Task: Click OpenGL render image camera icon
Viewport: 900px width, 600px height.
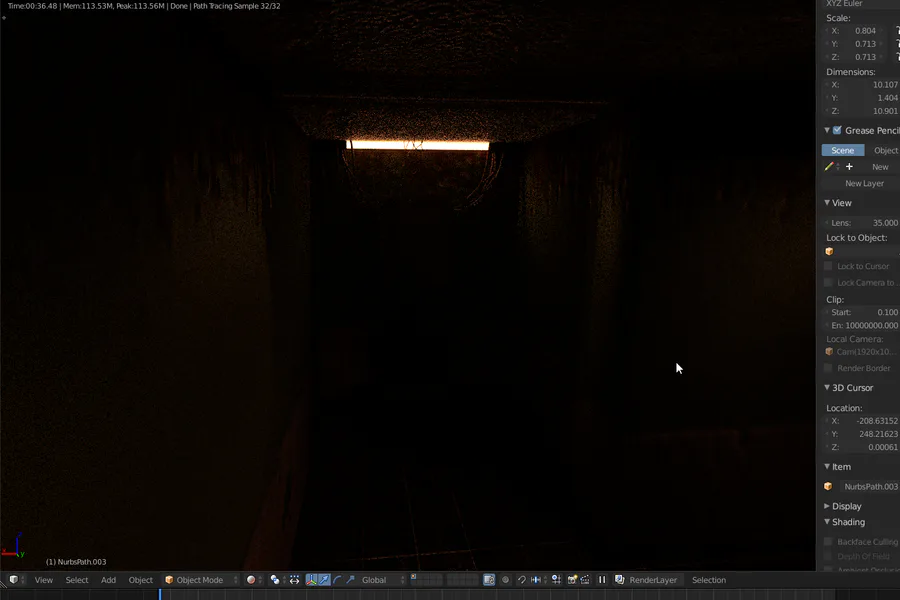Action: pyautogui.click(x=572, y=580)
